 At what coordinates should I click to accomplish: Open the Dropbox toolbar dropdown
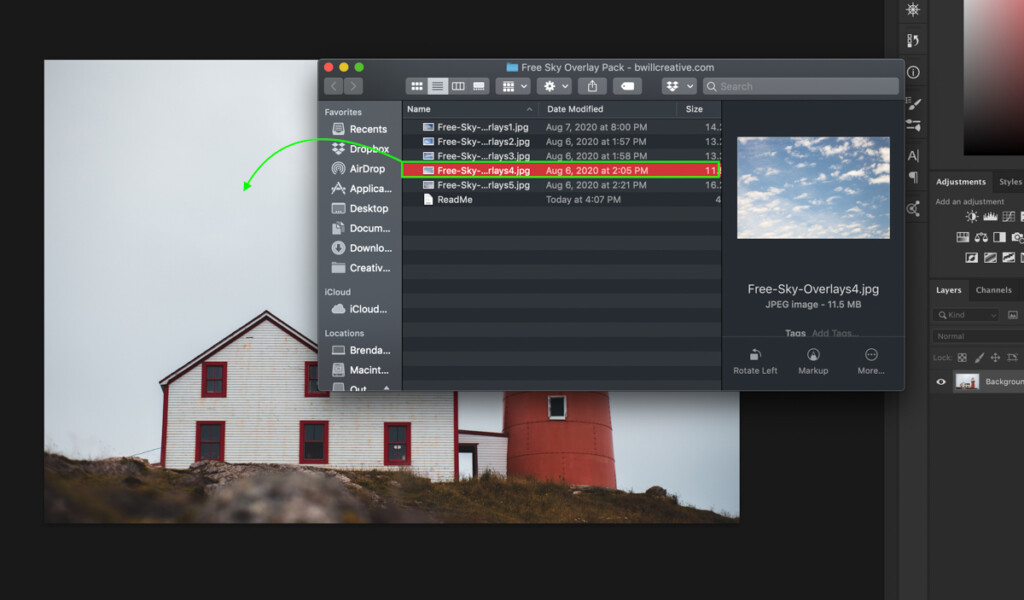pyautogui.click(x=678, y=87)
